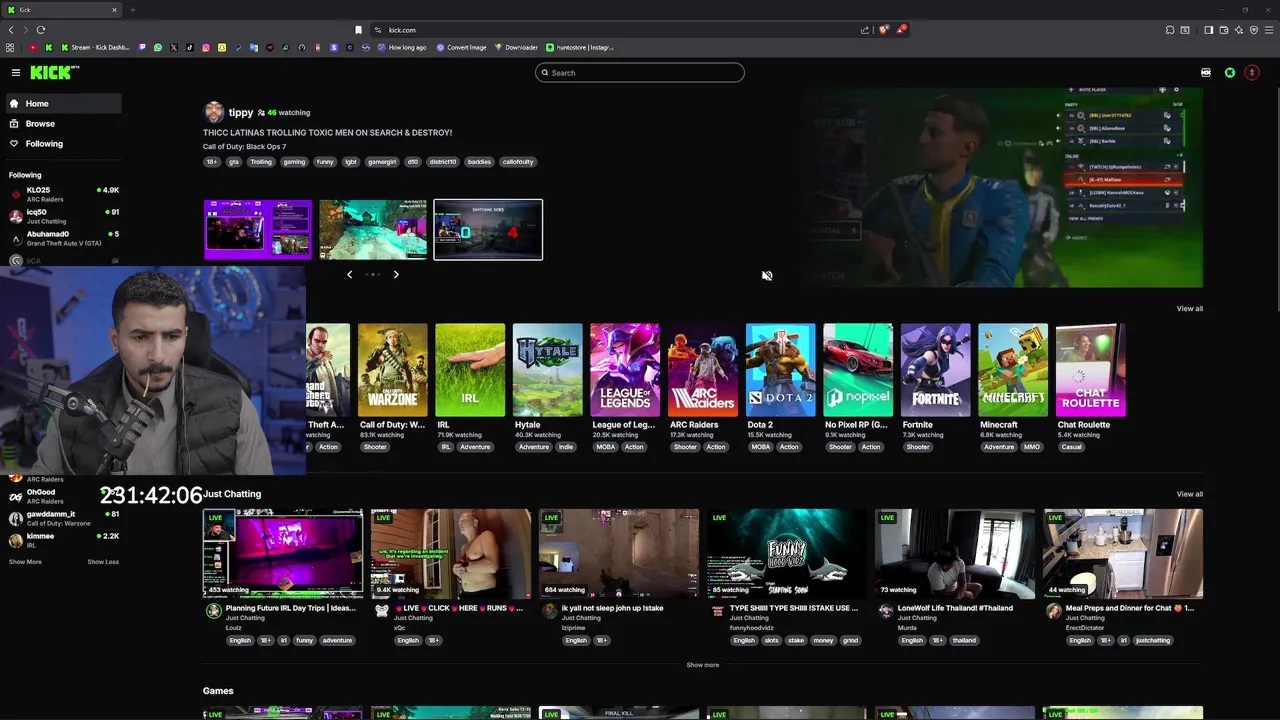Viewport: 1280px width, 720px height.
Task: Open tippy's channel name link
Action: coord(241,113)
